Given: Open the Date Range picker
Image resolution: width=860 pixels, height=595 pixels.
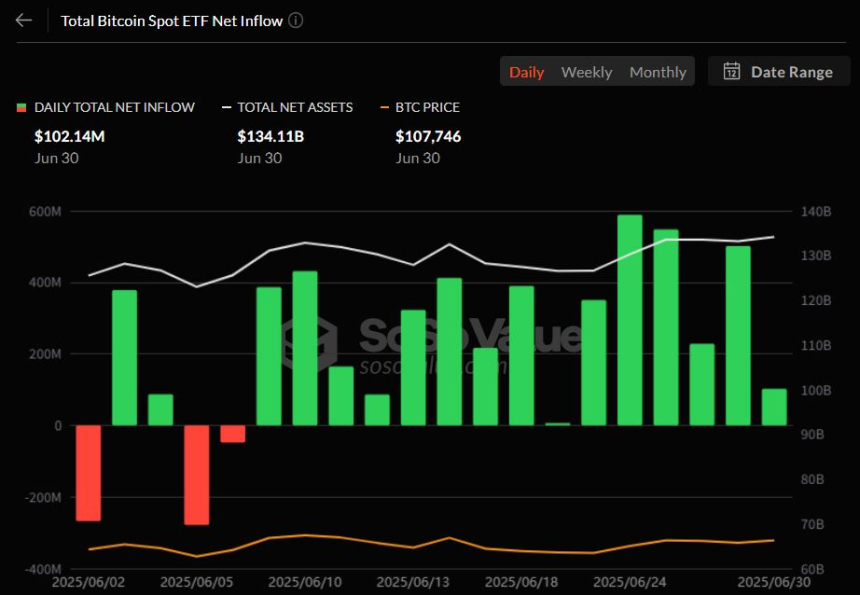Looking at the screenshot, I should (779, 71).
